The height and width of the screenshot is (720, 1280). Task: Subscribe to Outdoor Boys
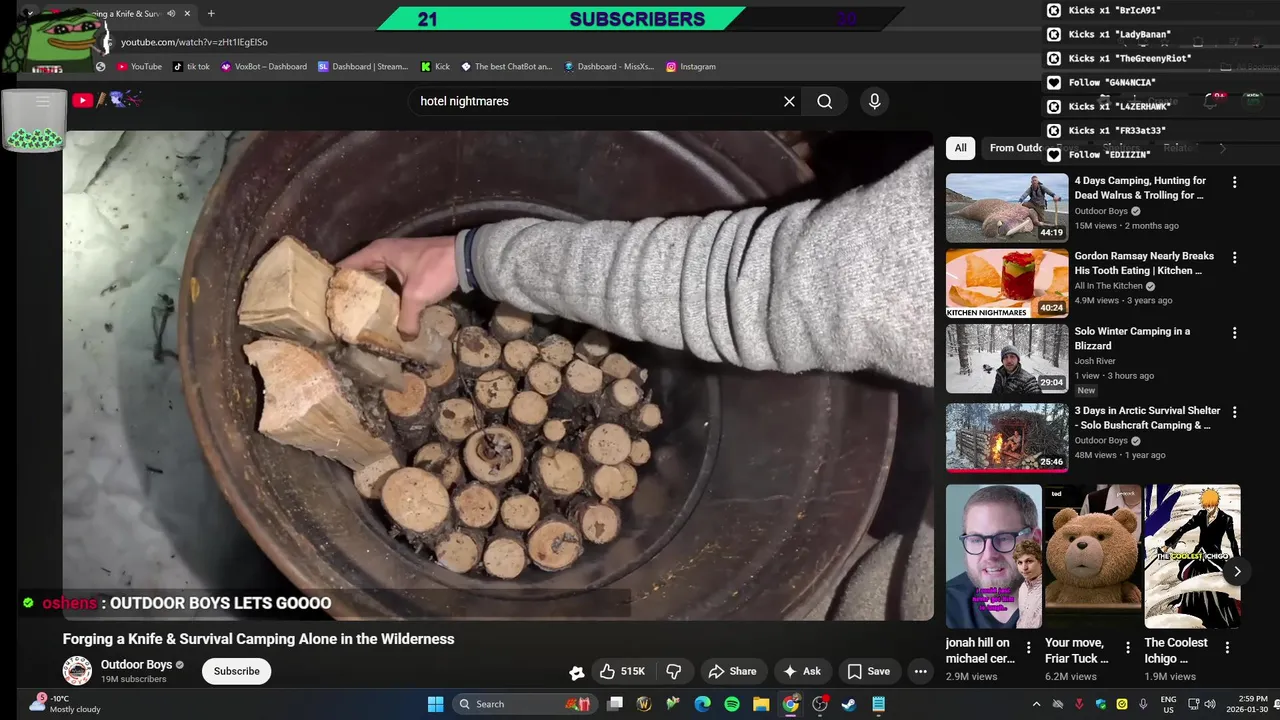(236, 671)
